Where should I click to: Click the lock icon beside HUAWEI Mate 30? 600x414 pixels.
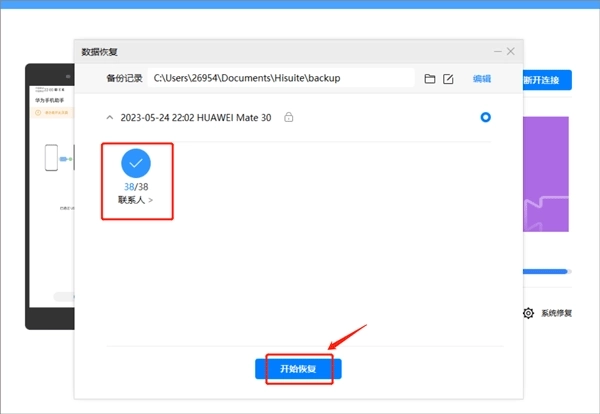point(288,117)
